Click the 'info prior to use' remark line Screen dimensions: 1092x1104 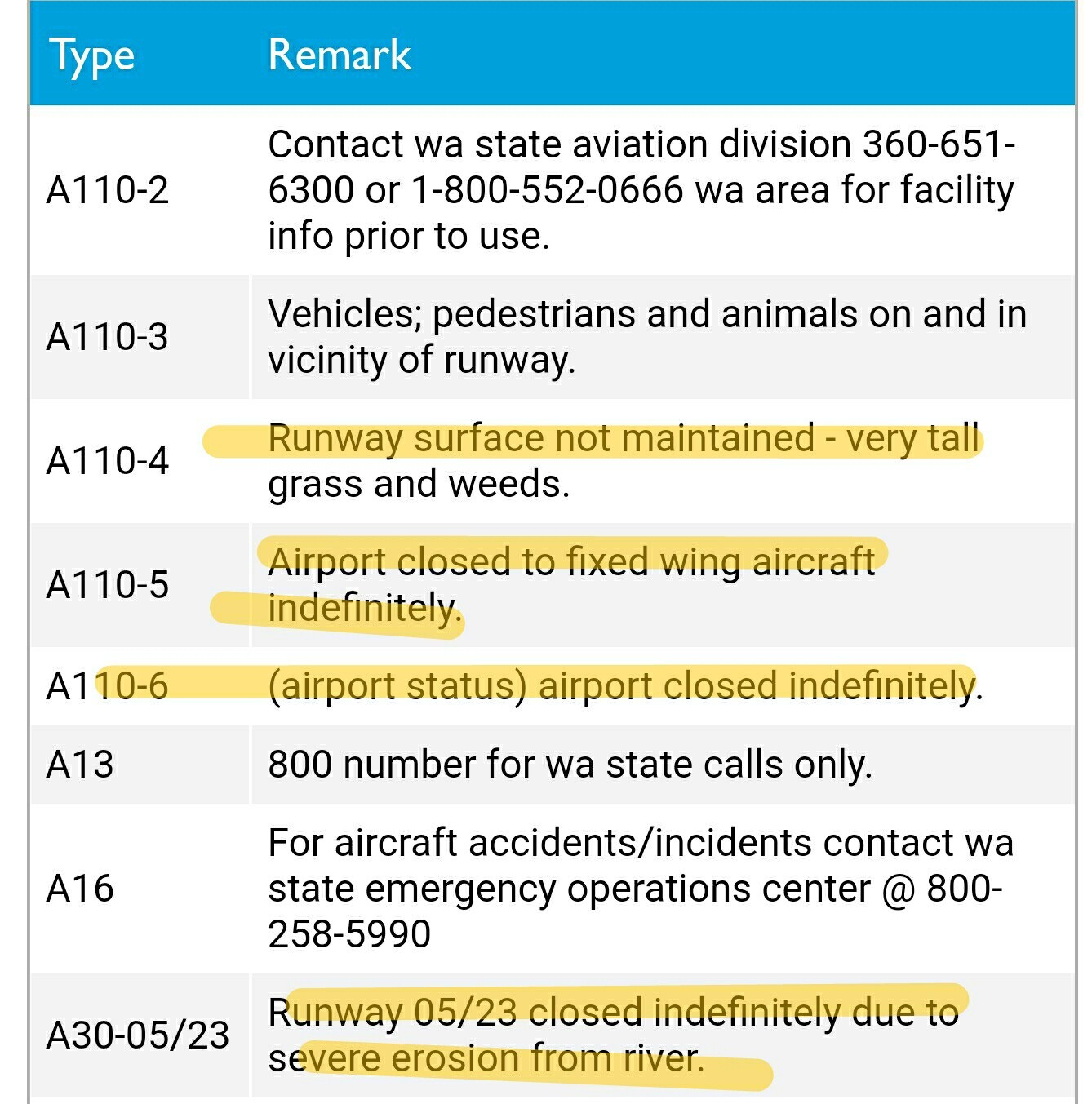[x=408, y=236]
